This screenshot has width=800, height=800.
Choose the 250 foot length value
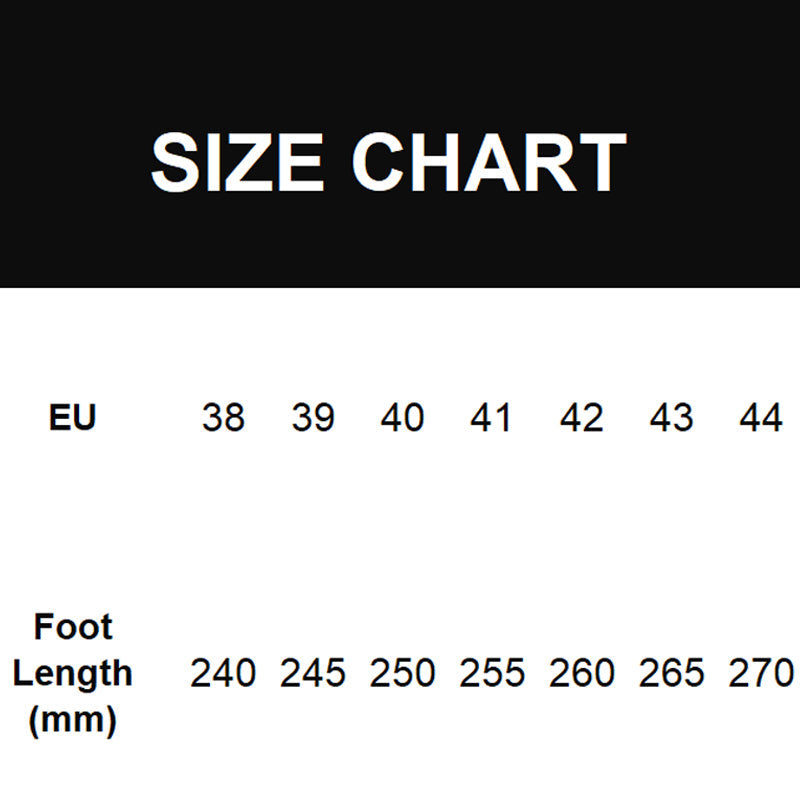tap(402, 673)
